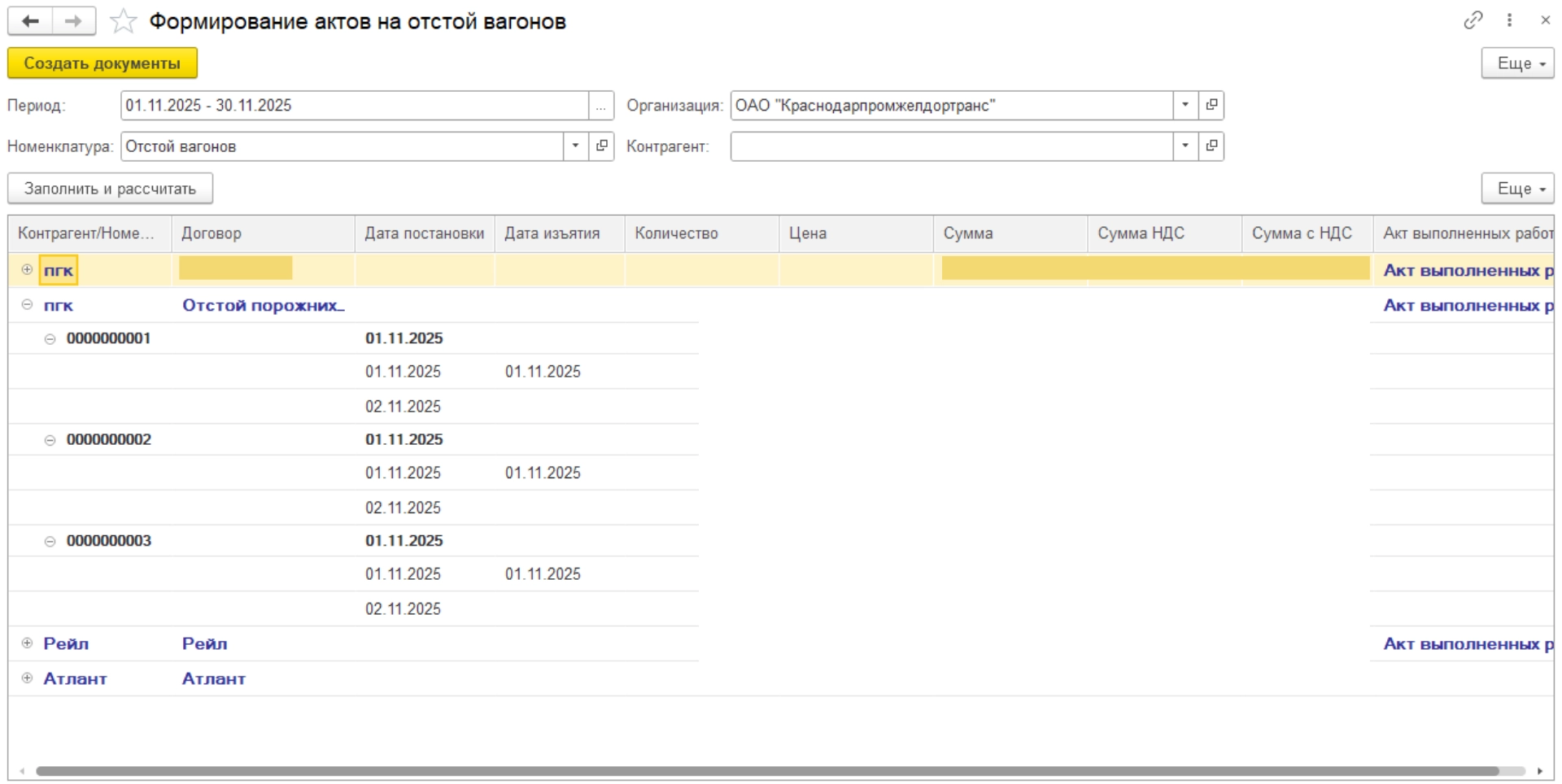Image resolution: width=1562 pixels, height=784 pixels.
Task: Open the three-dot form menu
Action: pos(1509,20)
